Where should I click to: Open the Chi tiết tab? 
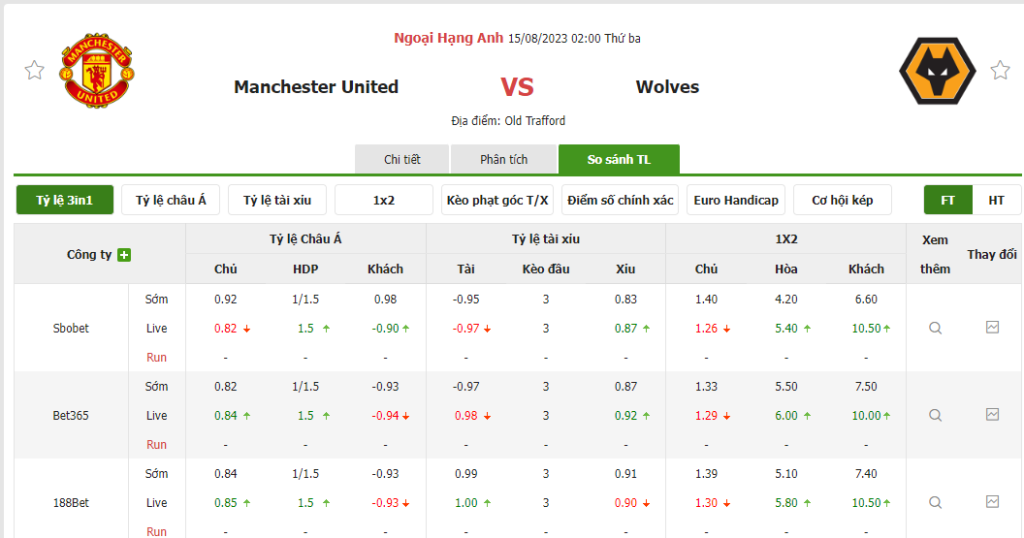coord(402,160)
